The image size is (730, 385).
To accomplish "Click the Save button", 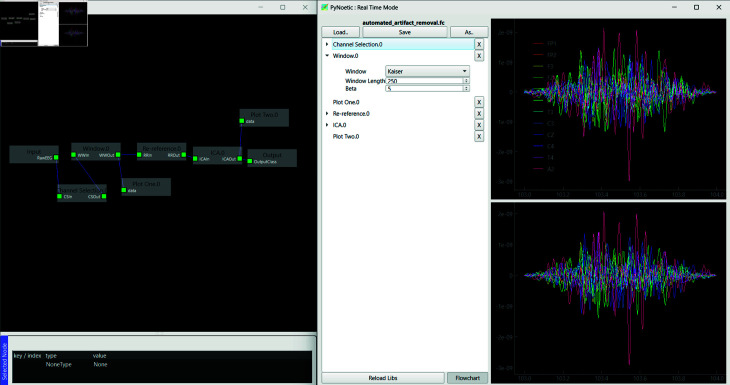I will point(405,32).
